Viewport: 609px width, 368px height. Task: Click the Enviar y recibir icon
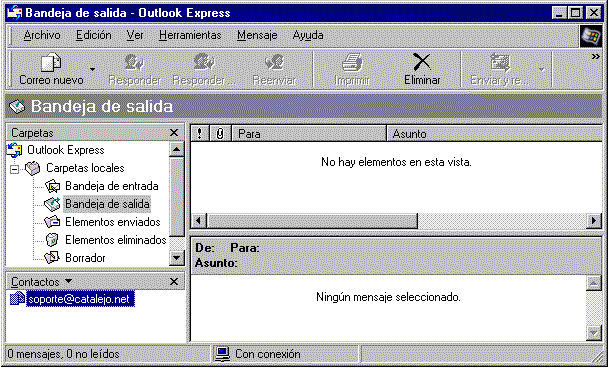(x=500, y=62)
